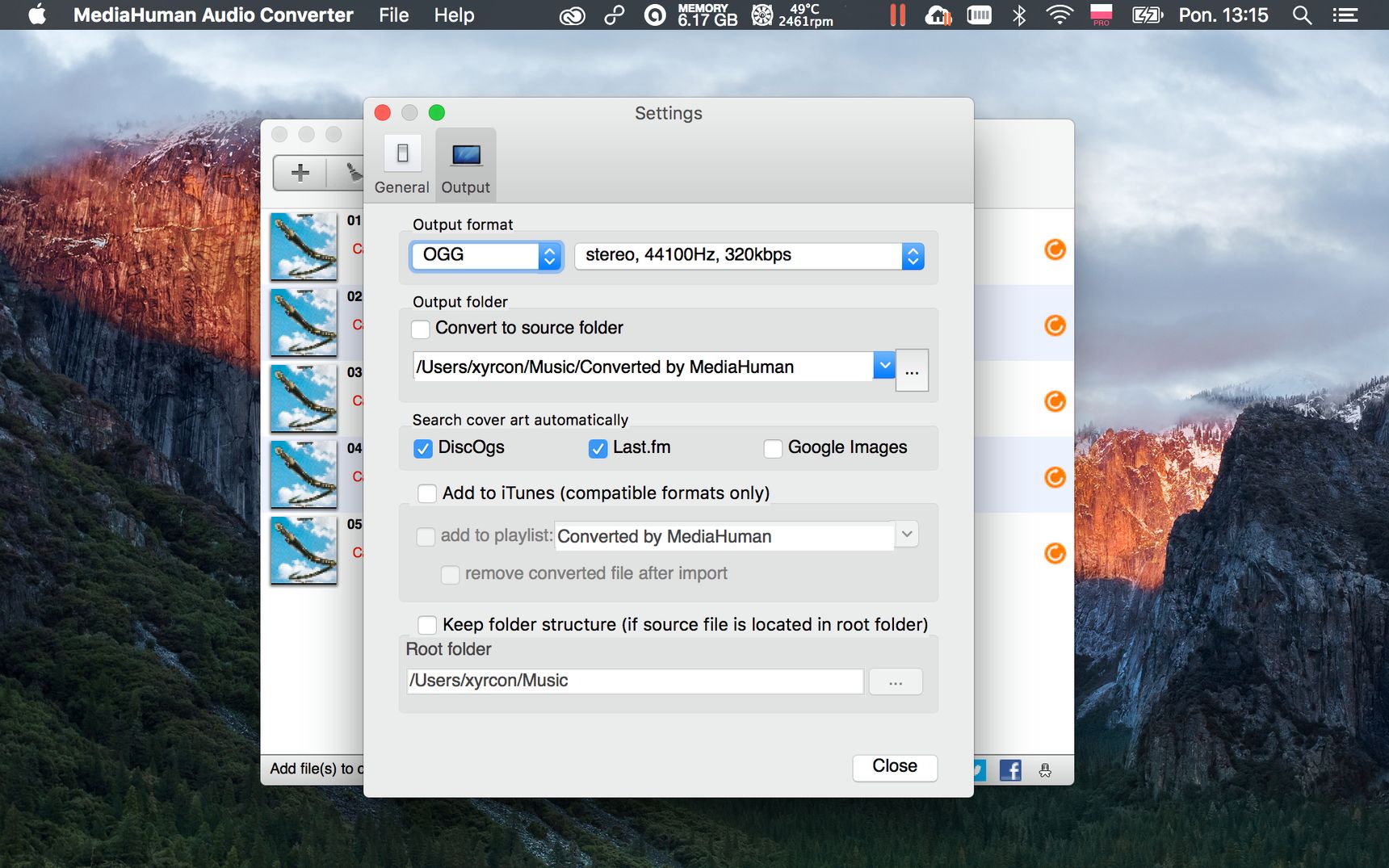Viewport: 1389px width, 868px height.
Task: Select track 02 thumbnail in file list
Action: tap(304, 322)
